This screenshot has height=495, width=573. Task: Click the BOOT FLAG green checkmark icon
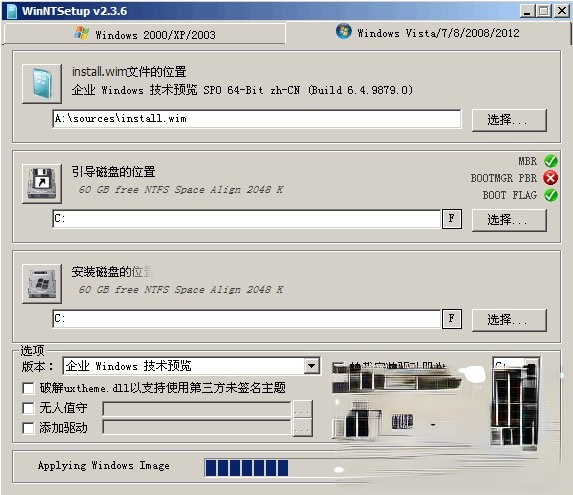(551, 195)
